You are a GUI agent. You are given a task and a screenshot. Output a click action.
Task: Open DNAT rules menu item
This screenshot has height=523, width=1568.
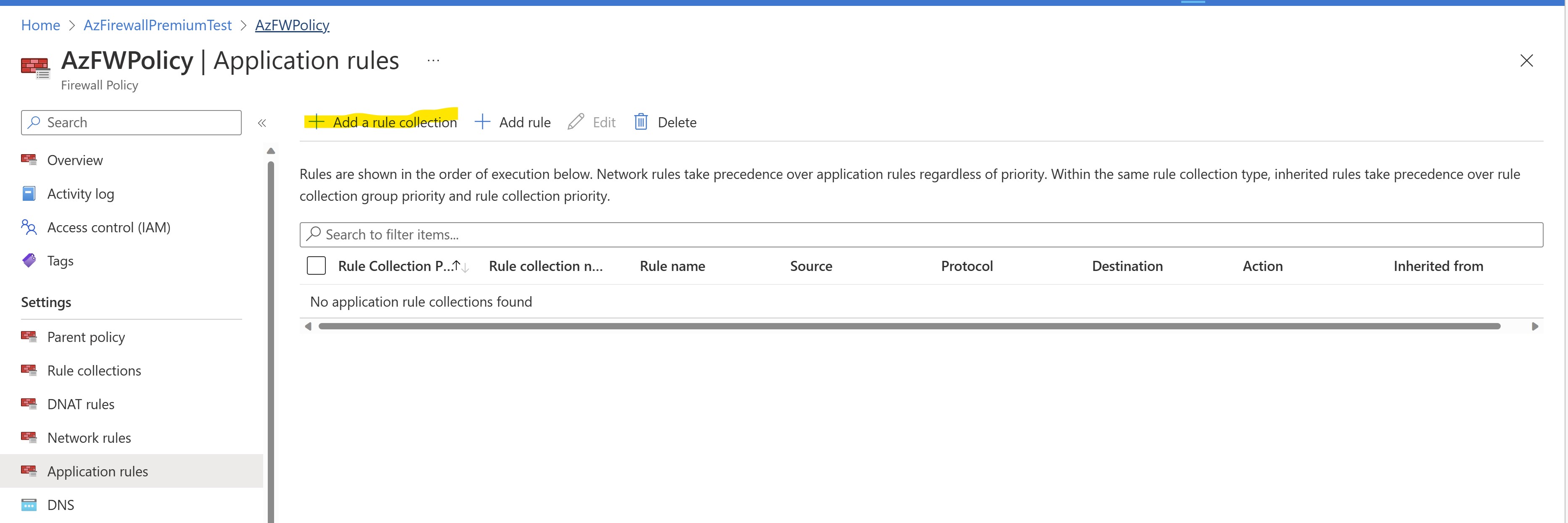(80, 405)
